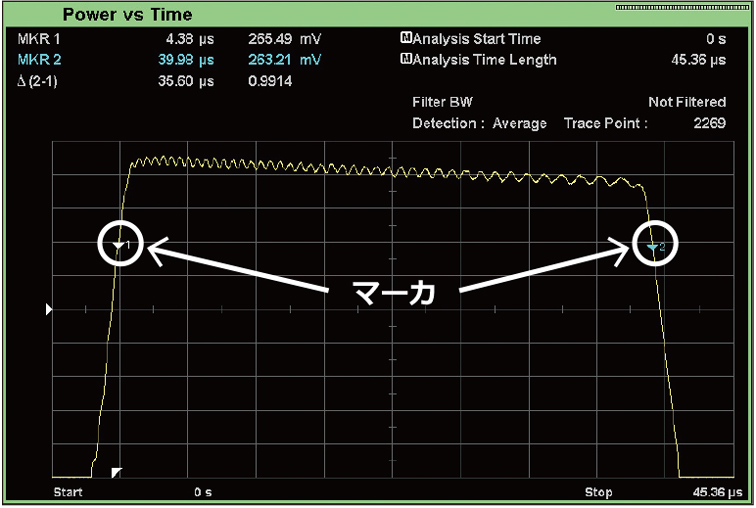
Task: Select MKR 2 level 263.21 mV
Action: click(284, 60)
